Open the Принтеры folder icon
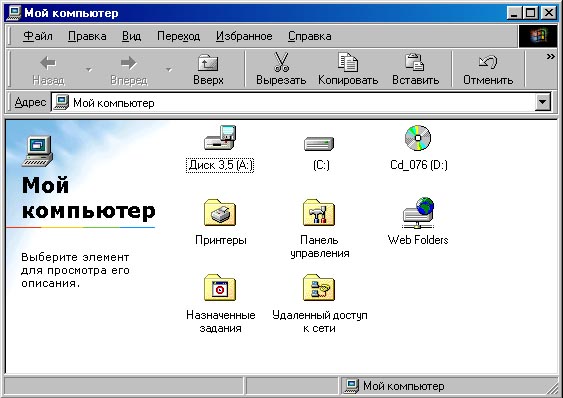This screenshot has width=563, height=398. coord(220,213)
